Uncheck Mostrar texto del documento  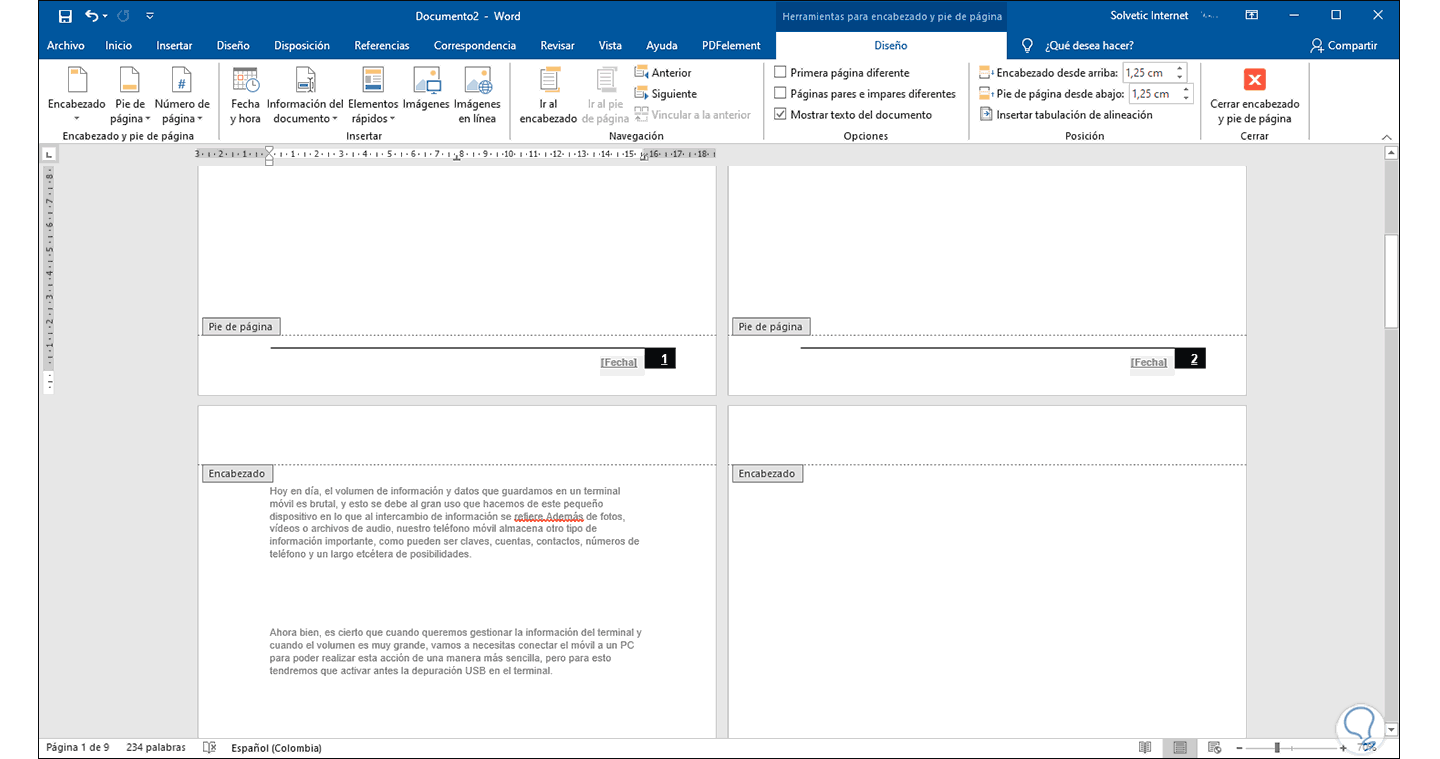click(x=781, y=115)
